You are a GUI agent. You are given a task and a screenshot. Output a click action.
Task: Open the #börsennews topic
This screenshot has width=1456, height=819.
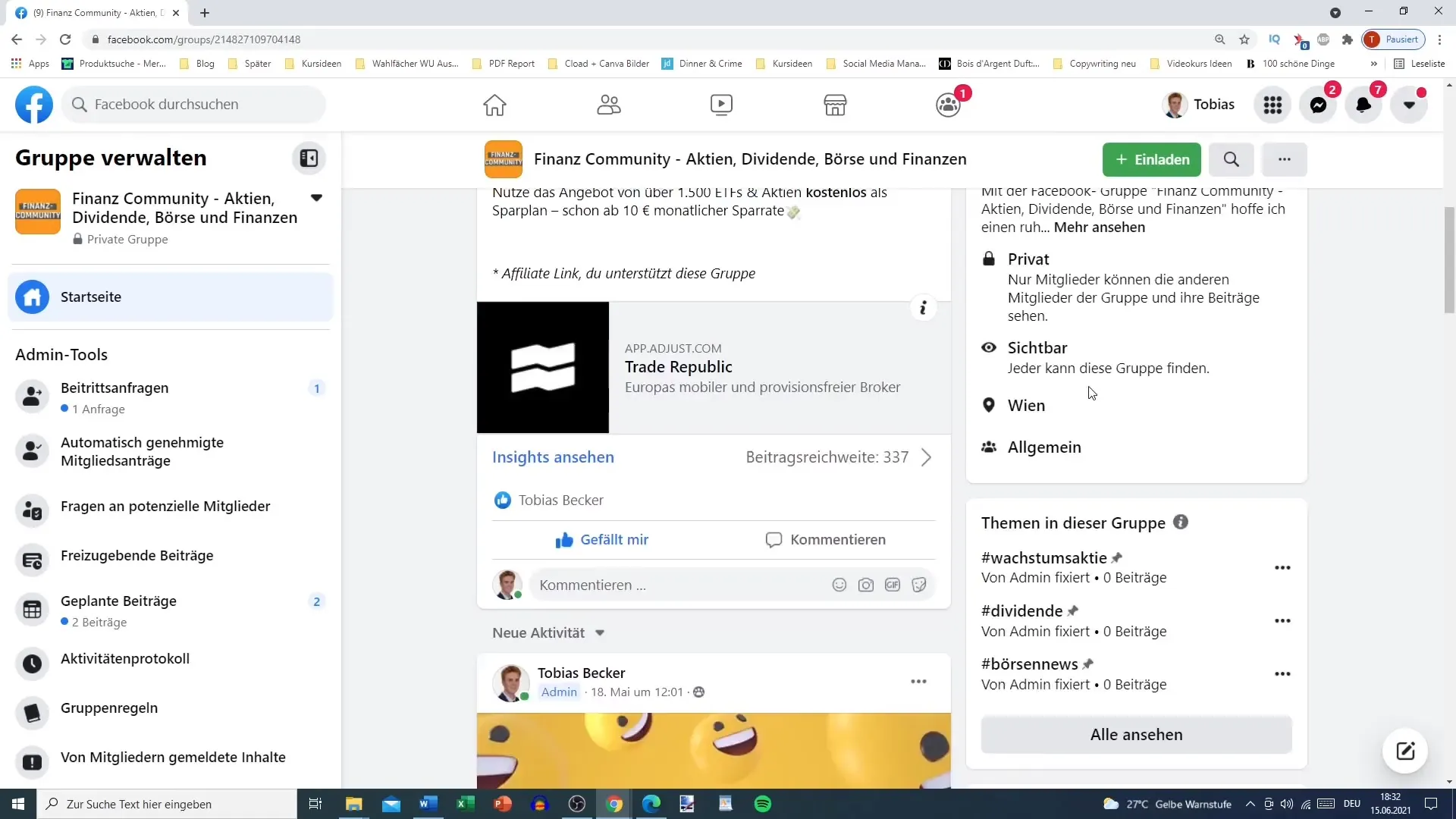(1029, 664)
